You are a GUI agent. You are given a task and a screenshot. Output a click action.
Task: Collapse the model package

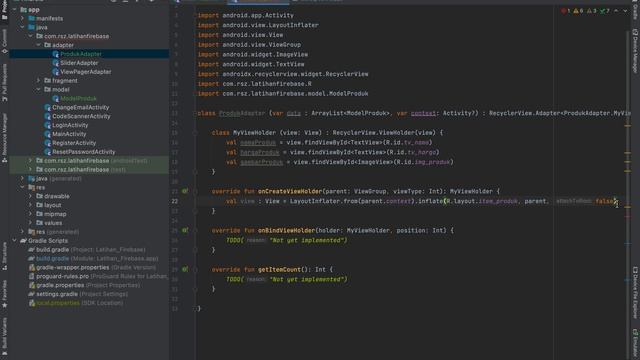coord(39,89)
